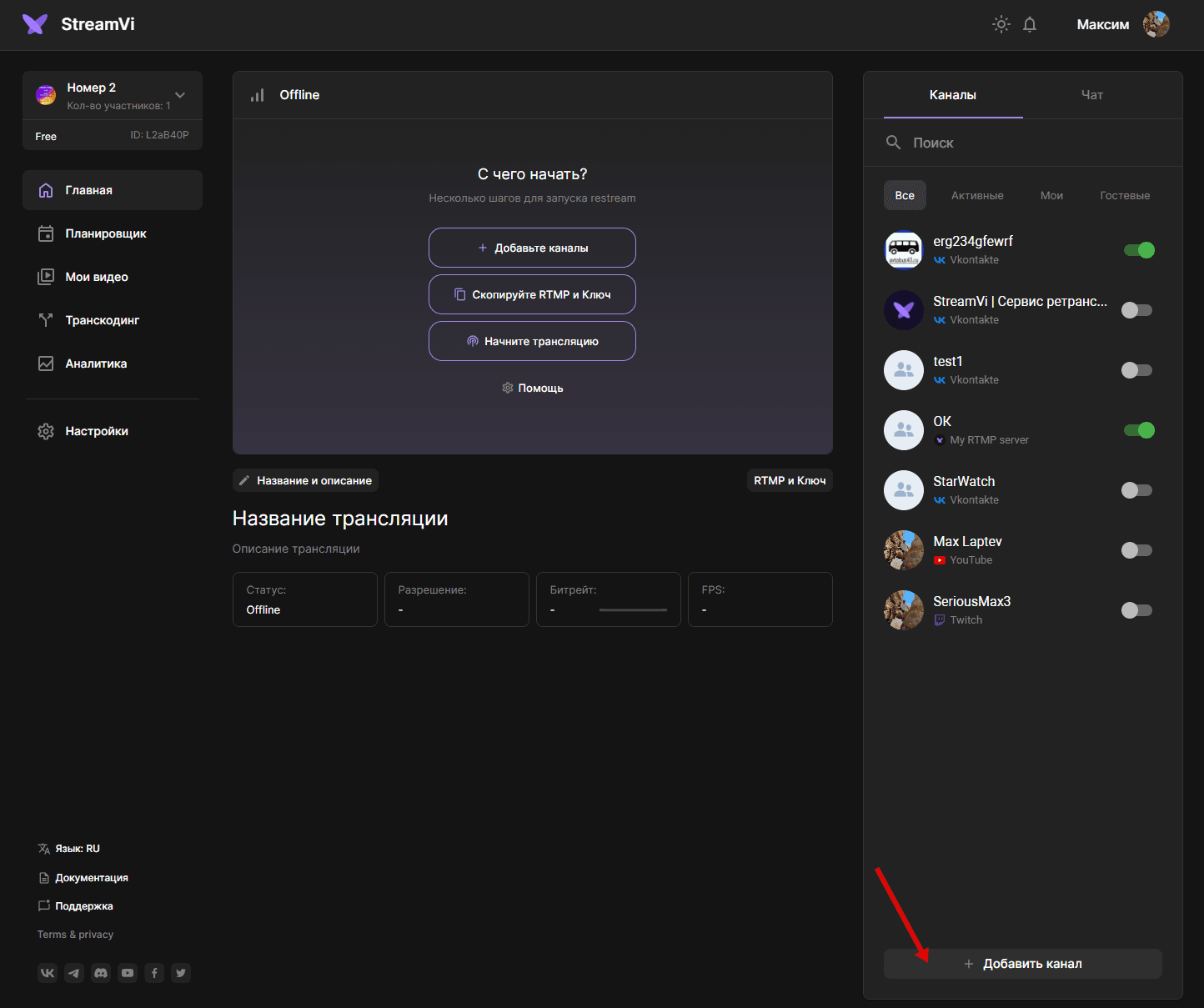Enable the StarWatch channel toggle
The image size is (1204, 1008).
pos(1137,490)
